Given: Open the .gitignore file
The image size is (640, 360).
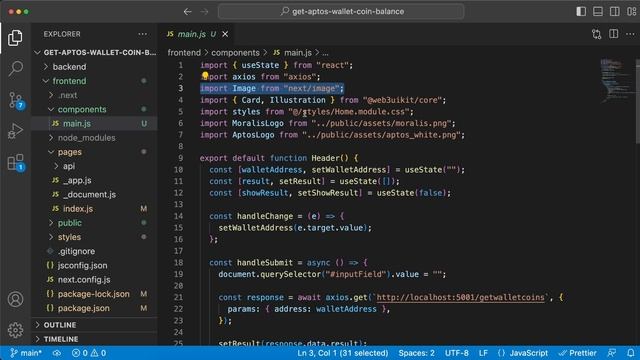Looking at the screenshot, I should pos(94,251).
